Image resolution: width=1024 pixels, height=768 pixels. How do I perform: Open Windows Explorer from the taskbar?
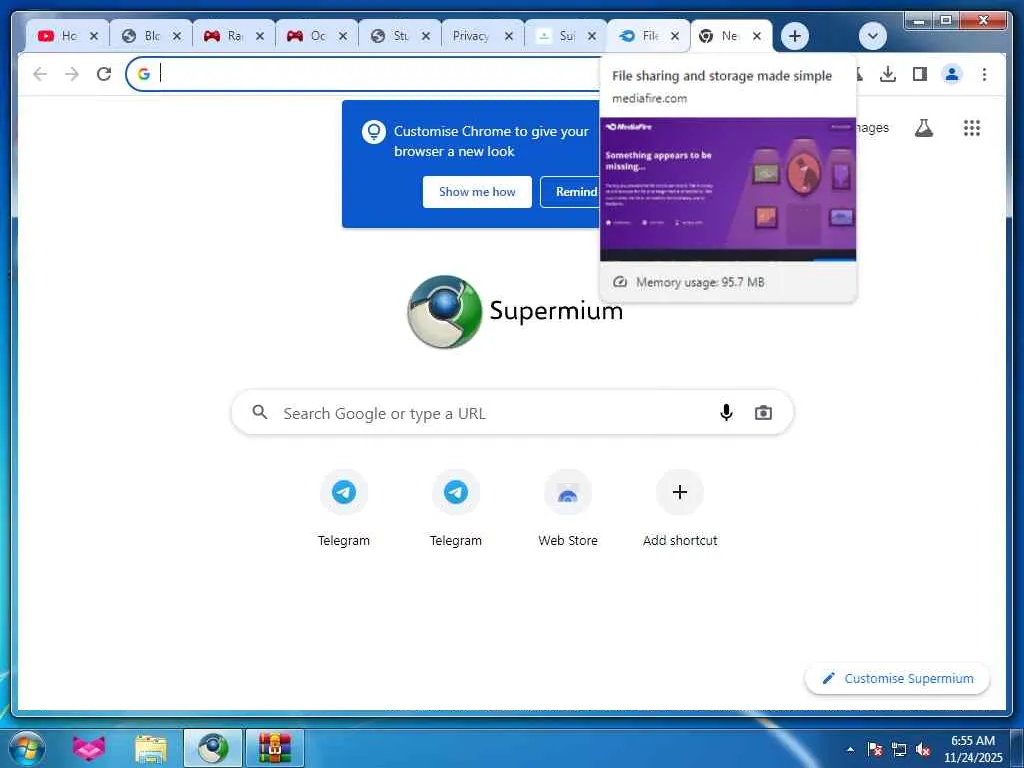click(151, 748)
